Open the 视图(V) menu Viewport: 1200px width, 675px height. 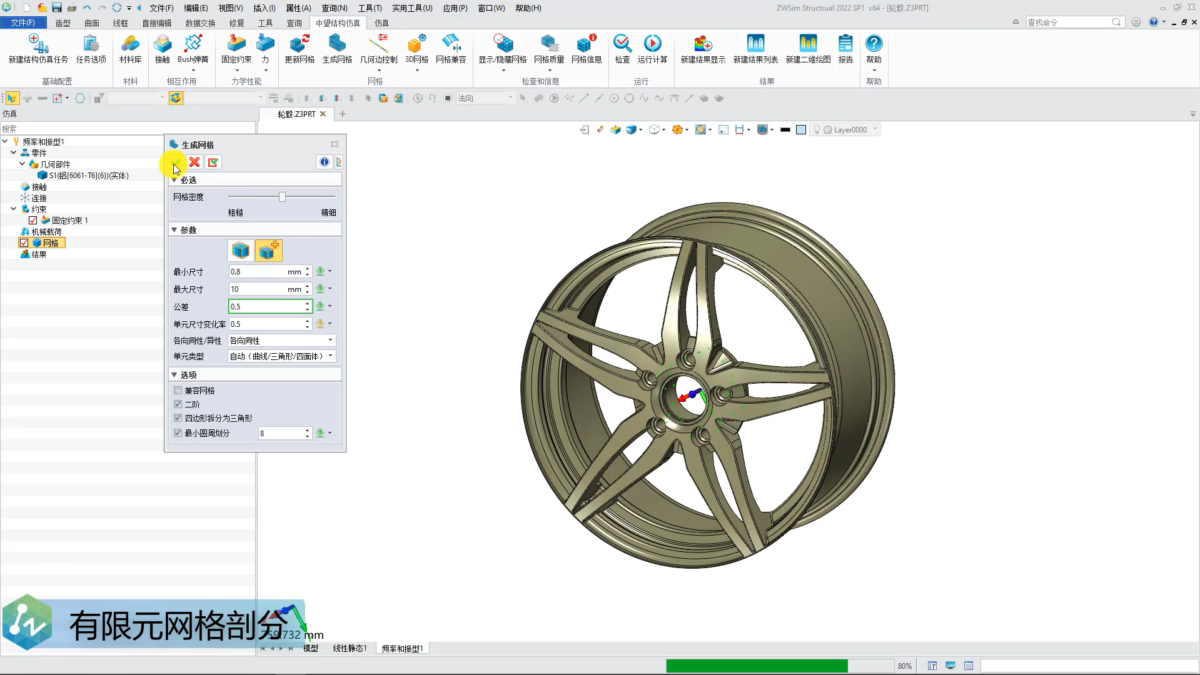(x=231, y=8)
